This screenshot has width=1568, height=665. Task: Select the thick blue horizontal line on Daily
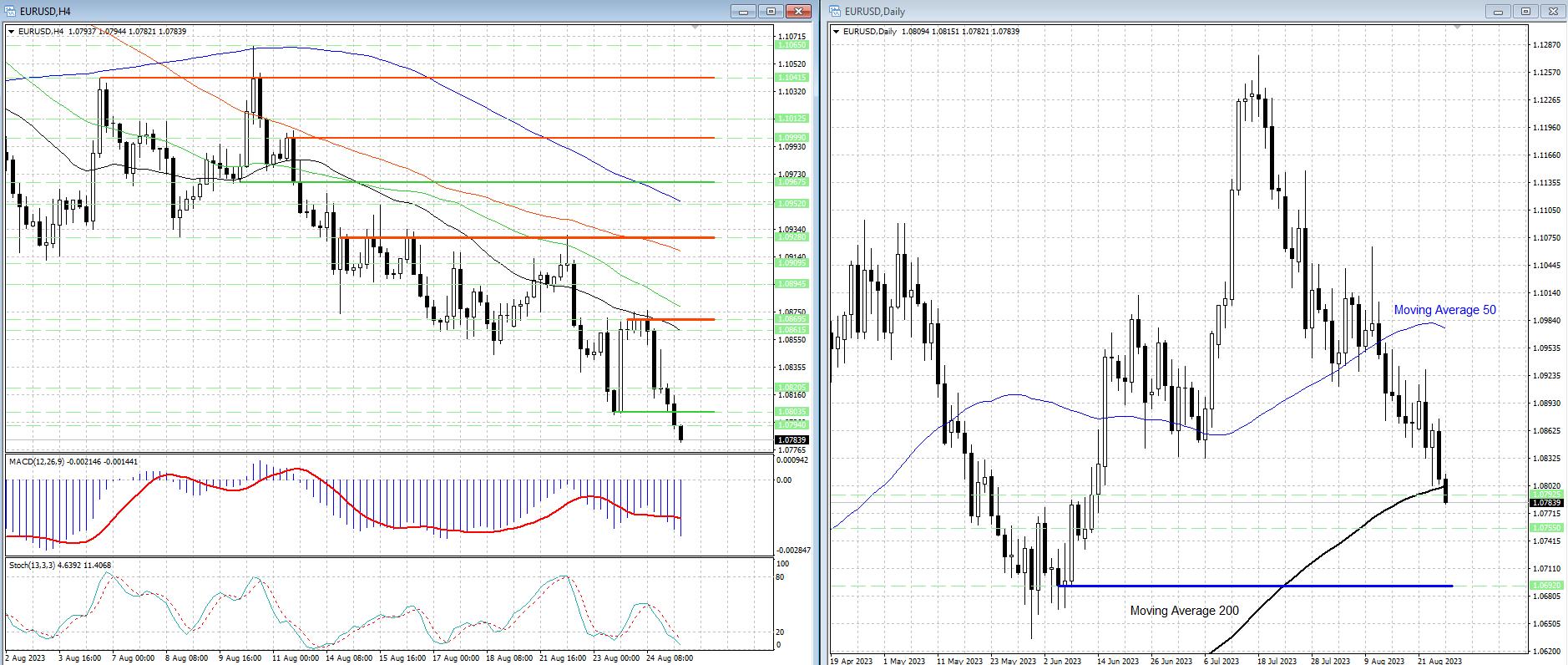pos(1252,586)
